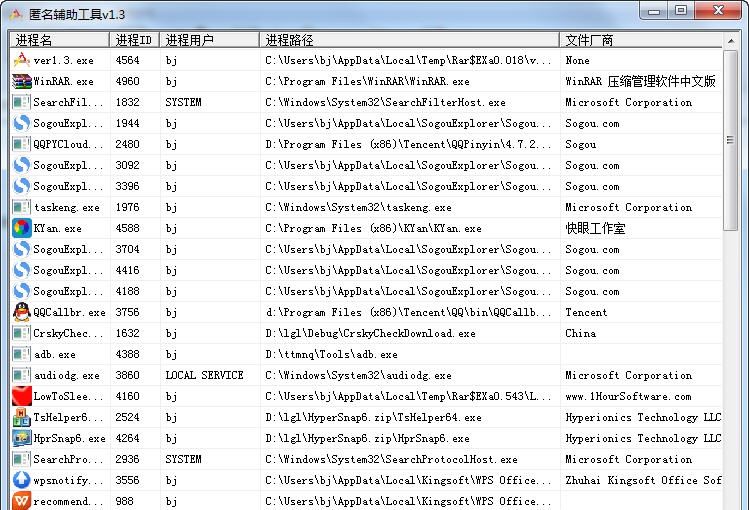Click path C:\Program Files (x86)\KYan\KYan.exe

373,228
